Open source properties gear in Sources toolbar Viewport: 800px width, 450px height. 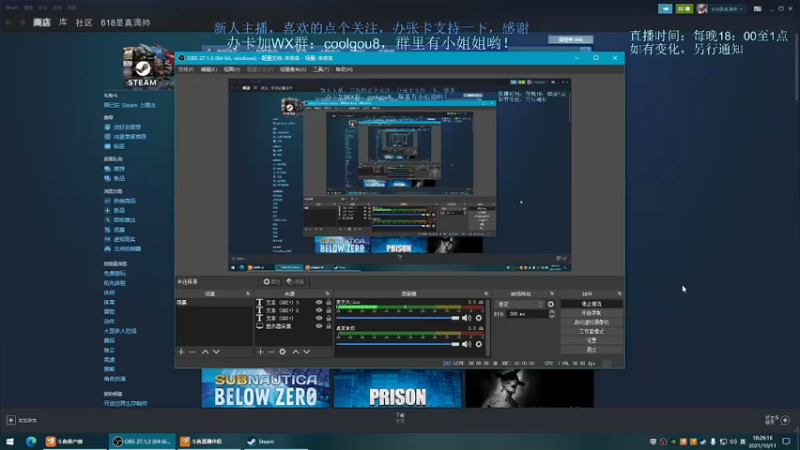[x=283, y=352]
